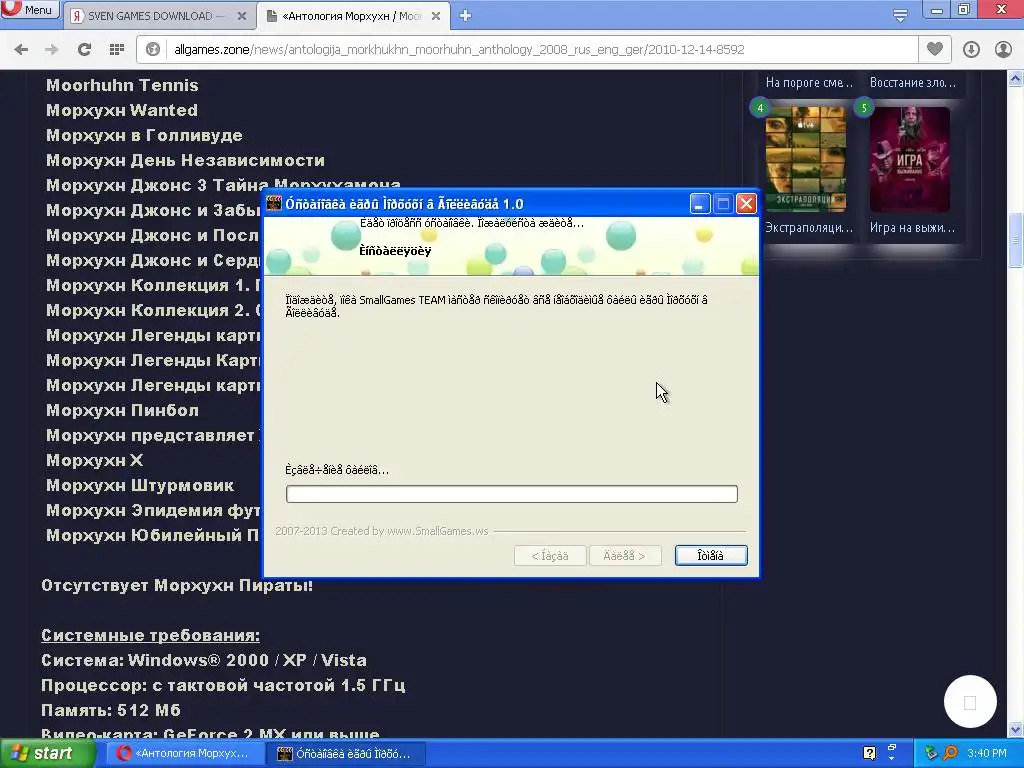Viewport: 1024px width, 768px height.
Task: Click the site info globe icon
Action: coord(153,50)
